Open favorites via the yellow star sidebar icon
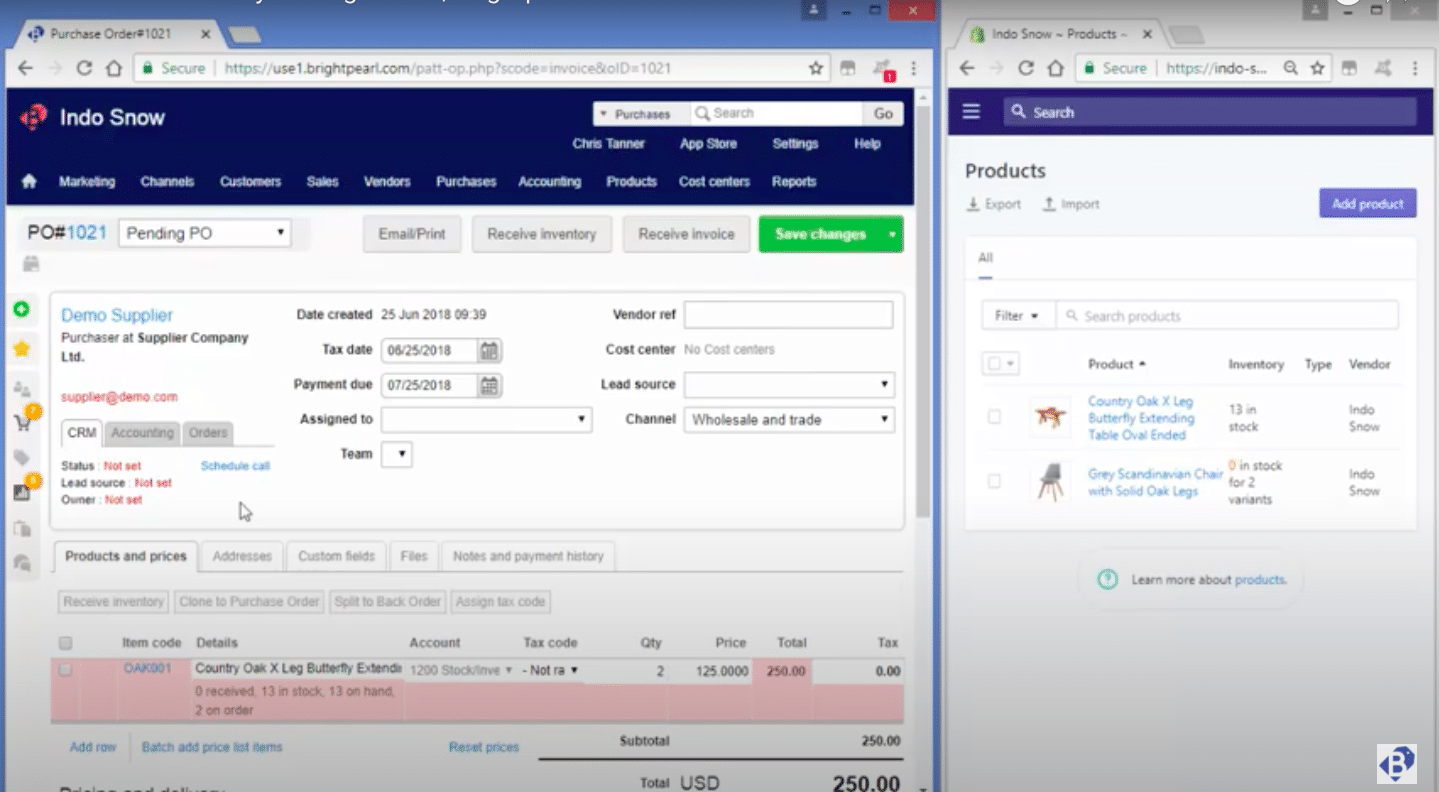The width and height of the screenshot is (1439, 792). [22, 348]
